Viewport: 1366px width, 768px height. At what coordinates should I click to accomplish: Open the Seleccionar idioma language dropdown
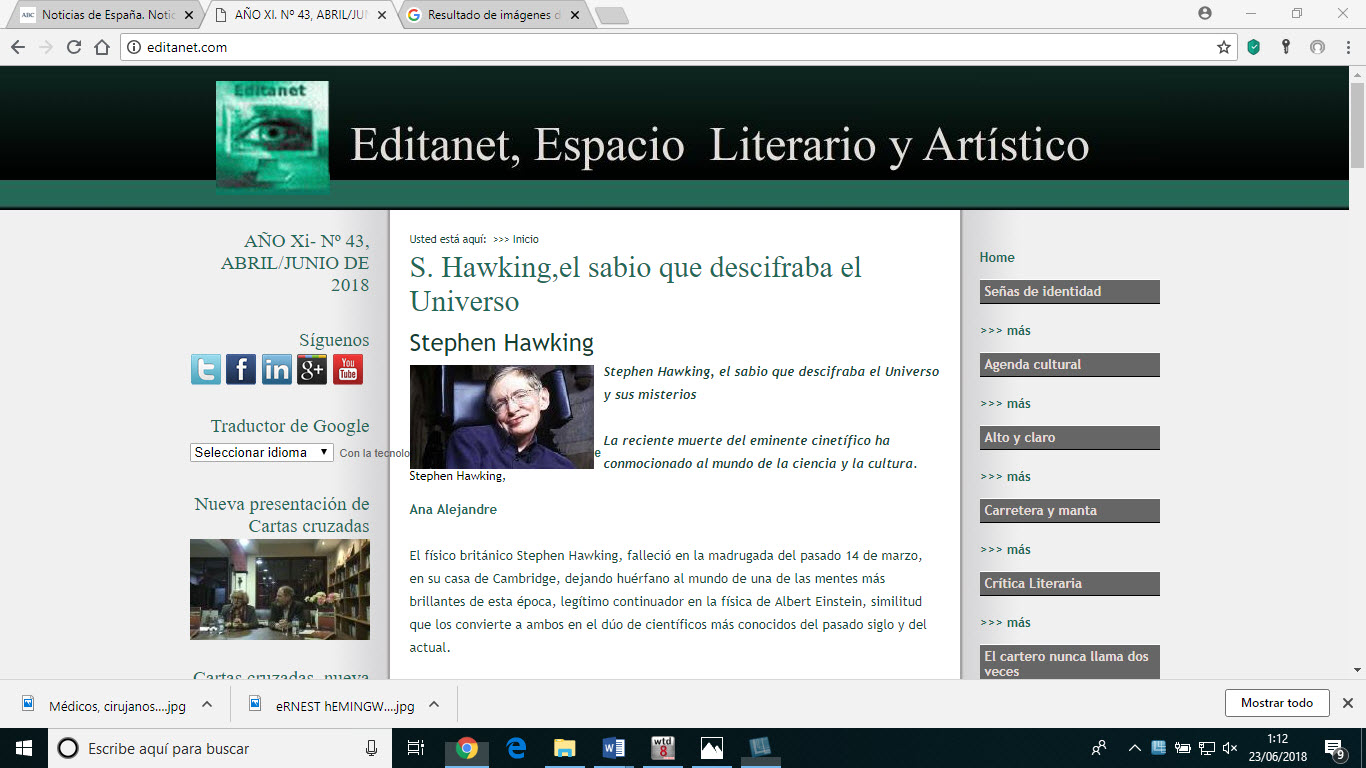(x=261, y=452)
